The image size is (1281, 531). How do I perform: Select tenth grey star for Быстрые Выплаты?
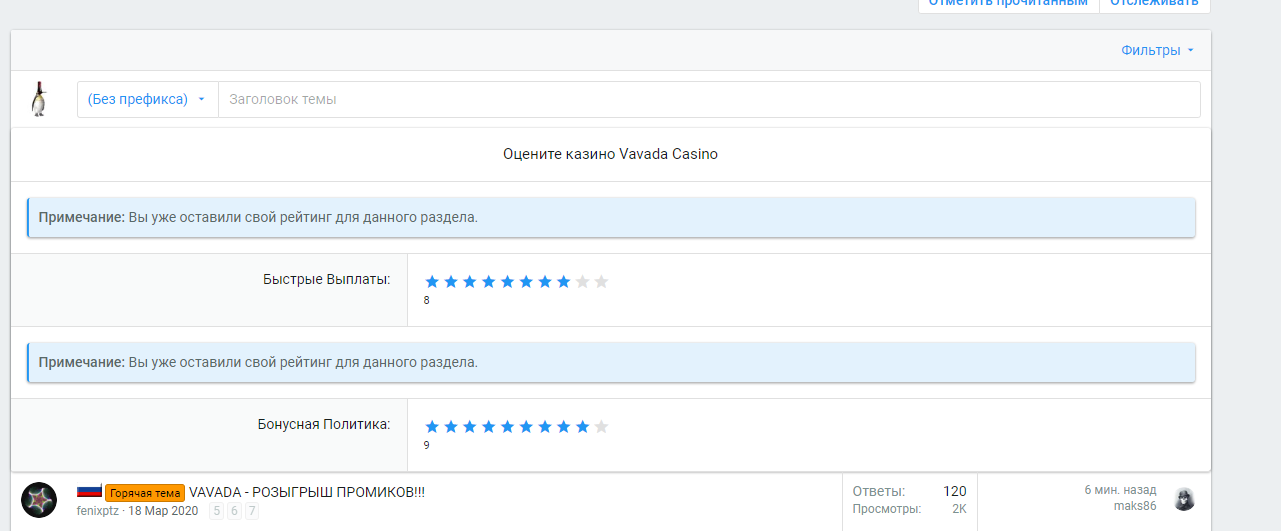click(x=601, y=282)
